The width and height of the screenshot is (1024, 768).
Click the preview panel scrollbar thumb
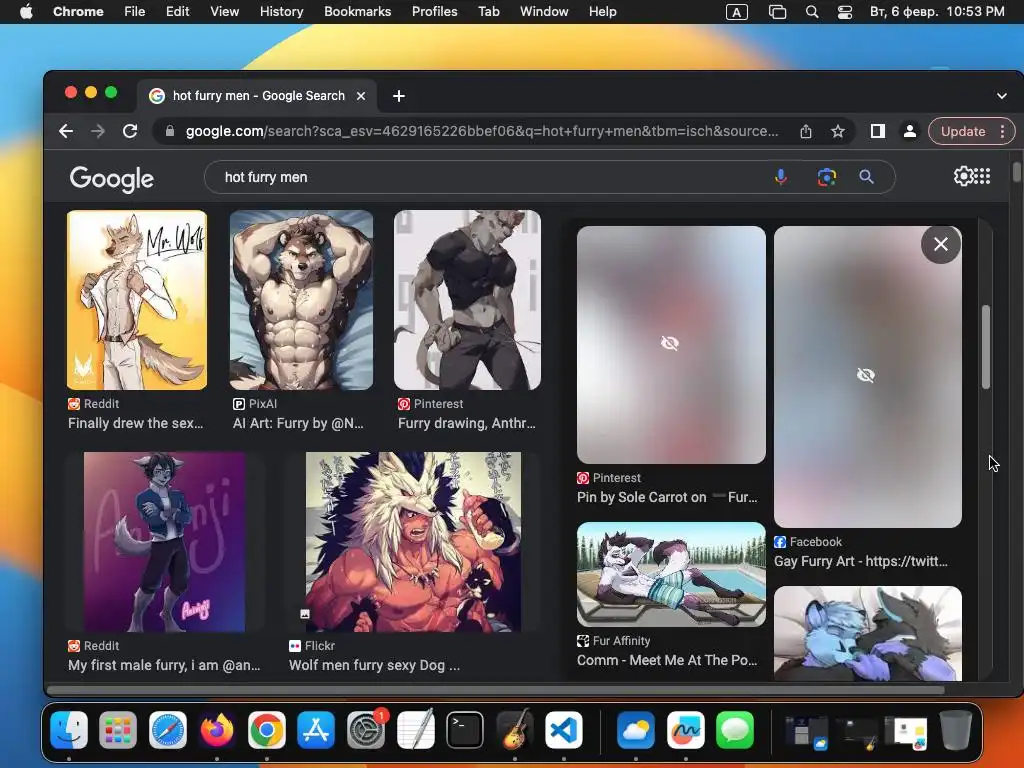point(985,347)
